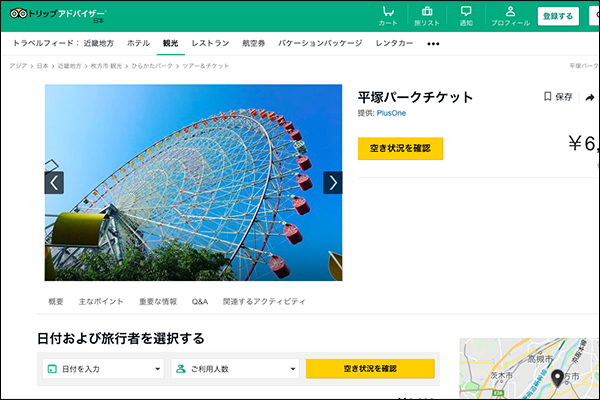This screenshot has height=400, width=600.
Task: Click the share arrow icon
Action: click(x=590, y=97)
